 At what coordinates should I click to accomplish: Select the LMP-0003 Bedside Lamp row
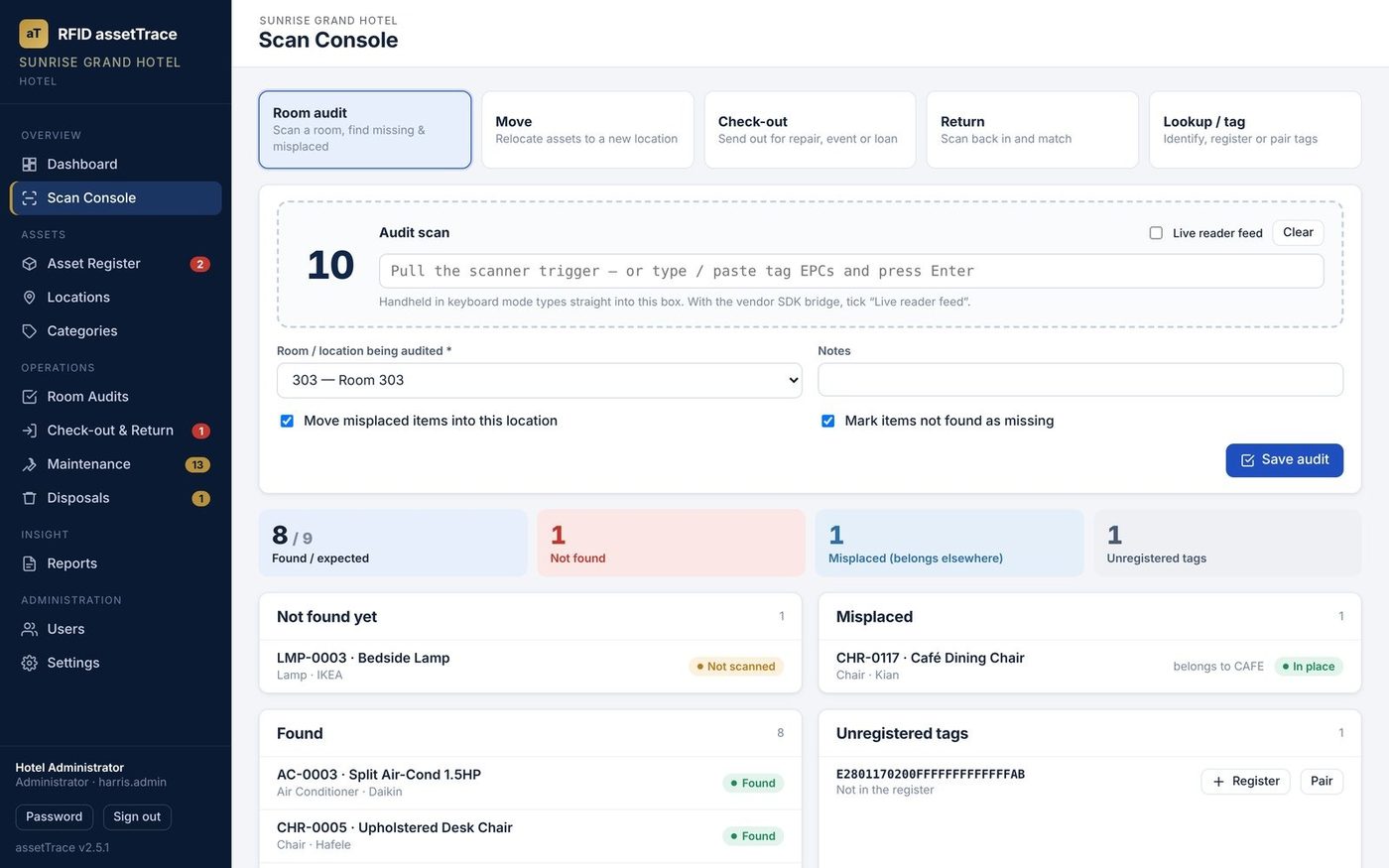pyautogui.click(x=530, y=667)
